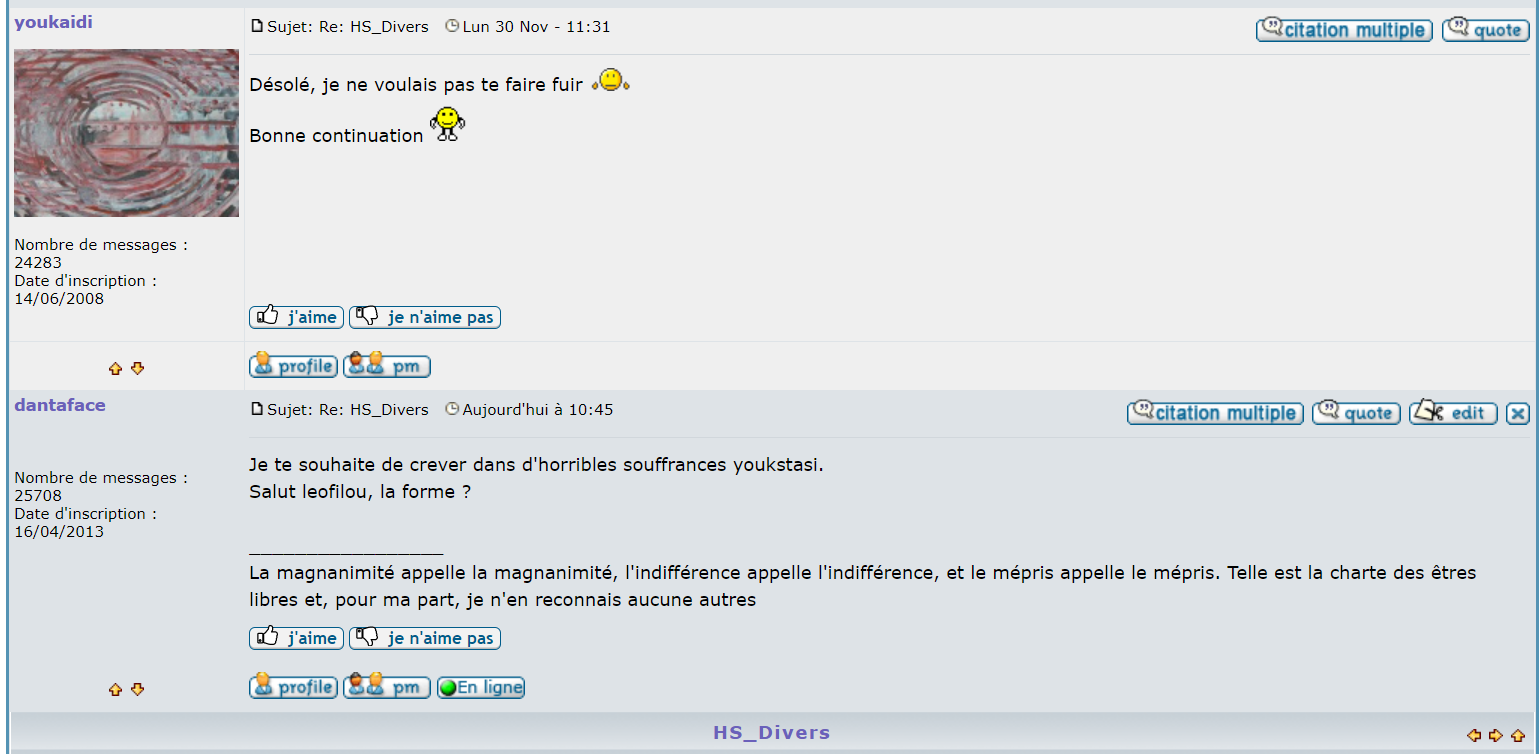Click je n'aime pas on dantaface's post
The width and height of the screenshot is (1540, 754).
coord(425,638)
